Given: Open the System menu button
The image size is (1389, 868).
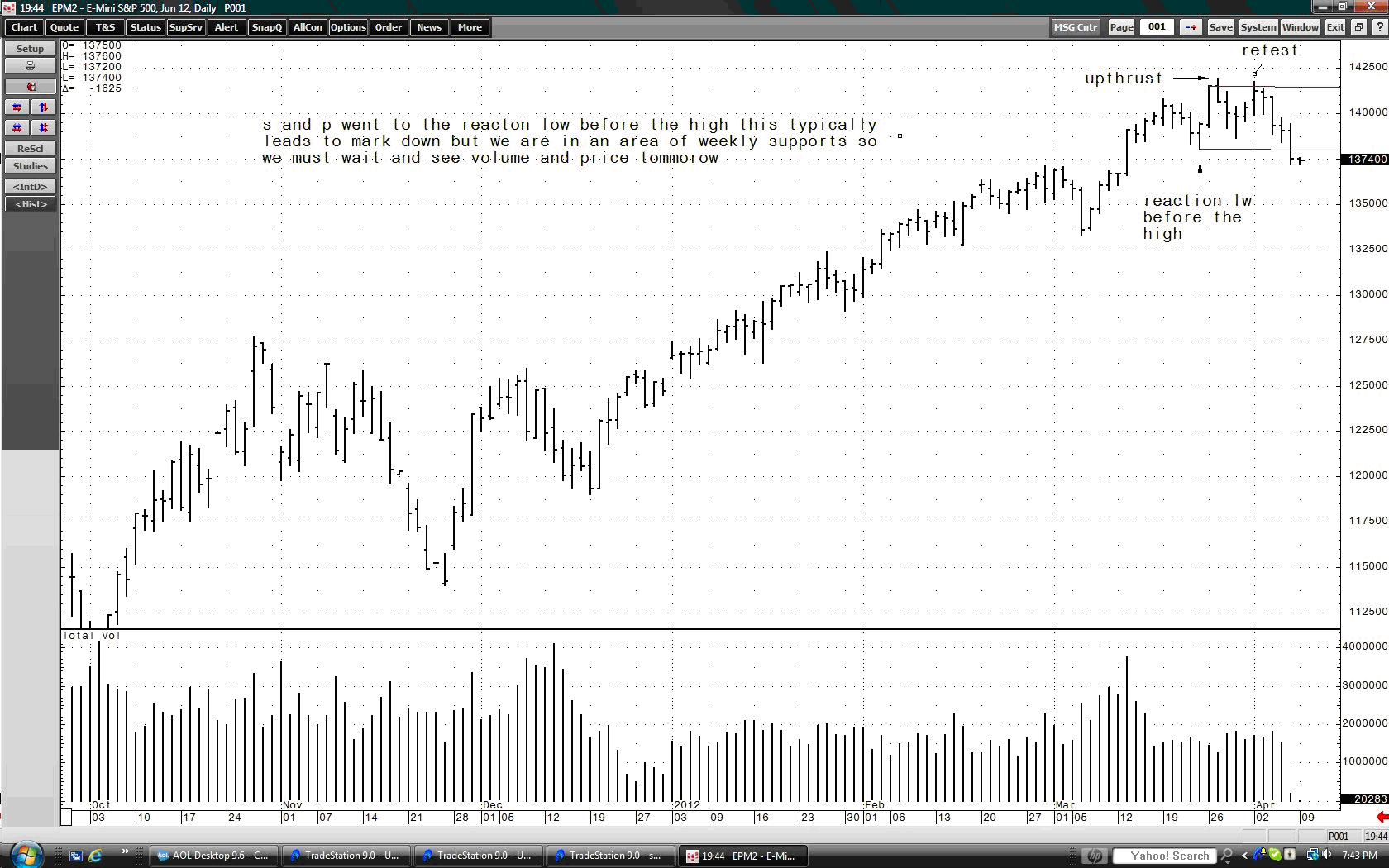Looking at the screenshot, I should point(1258,27).
